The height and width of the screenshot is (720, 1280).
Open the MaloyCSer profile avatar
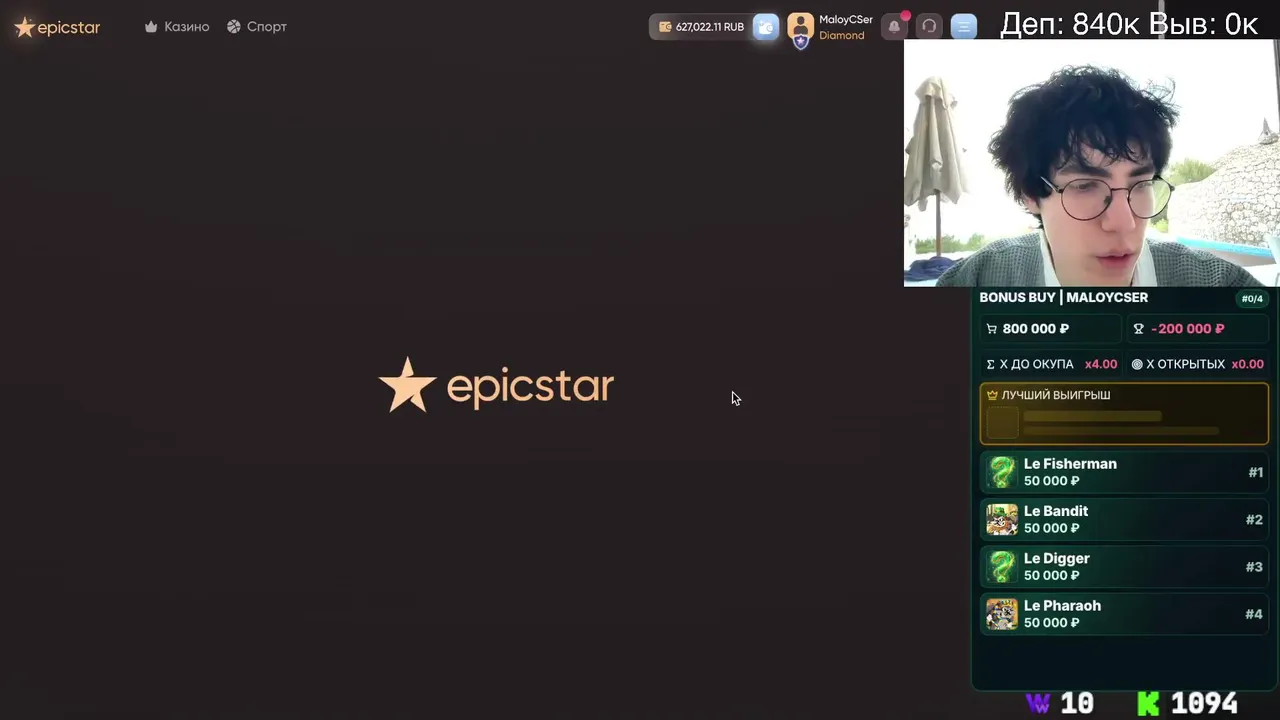pos(800,28)
